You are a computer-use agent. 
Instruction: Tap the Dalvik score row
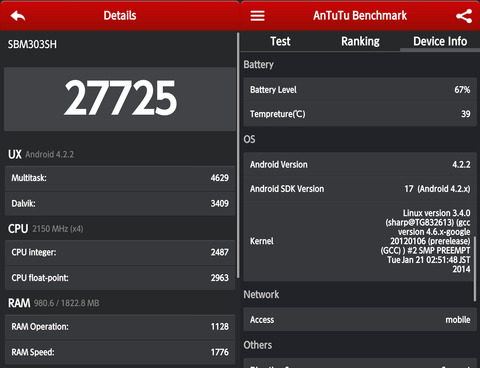pyautogui.click(x=120, y=203)
